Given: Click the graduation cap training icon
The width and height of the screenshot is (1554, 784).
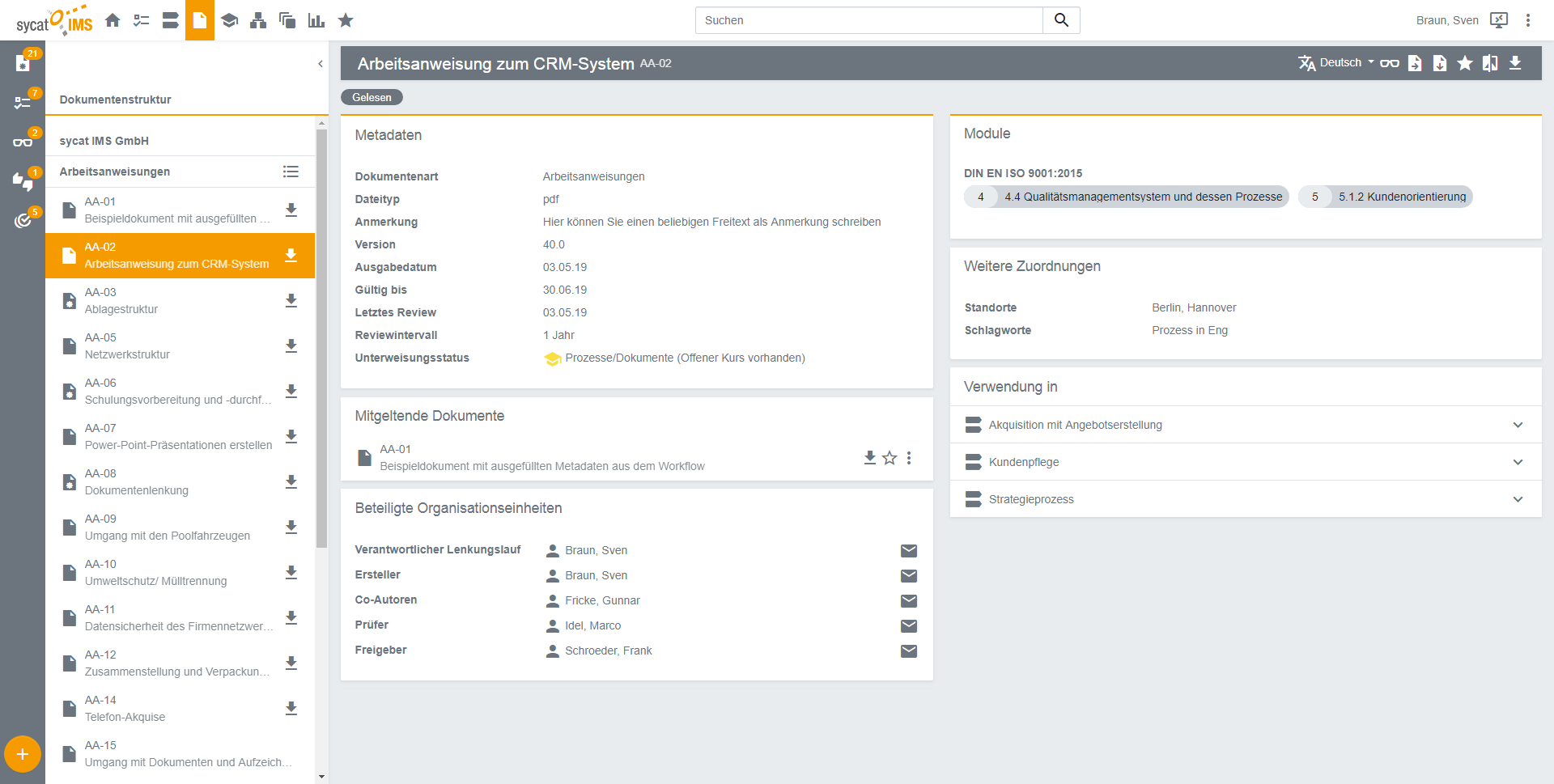Looking at the screenshot, I should [229, 20].
